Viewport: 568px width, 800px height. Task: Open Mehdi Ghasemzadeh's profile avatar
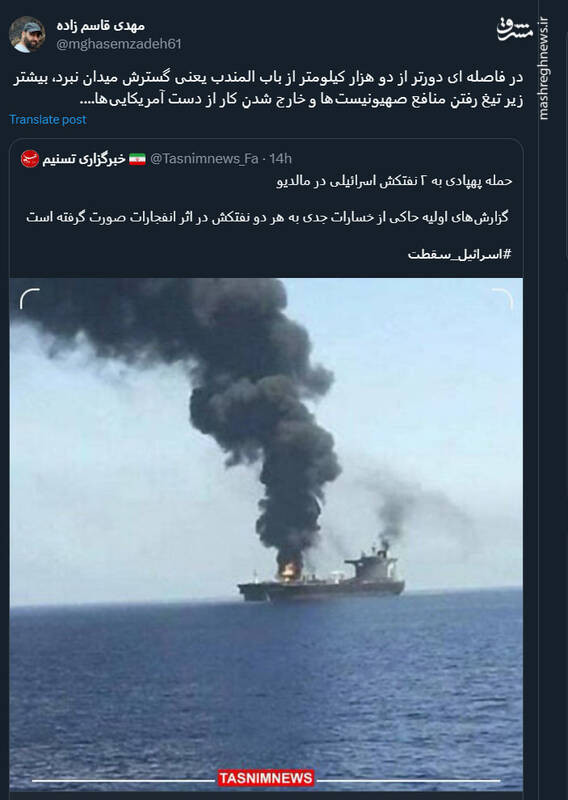pos(27,34)
